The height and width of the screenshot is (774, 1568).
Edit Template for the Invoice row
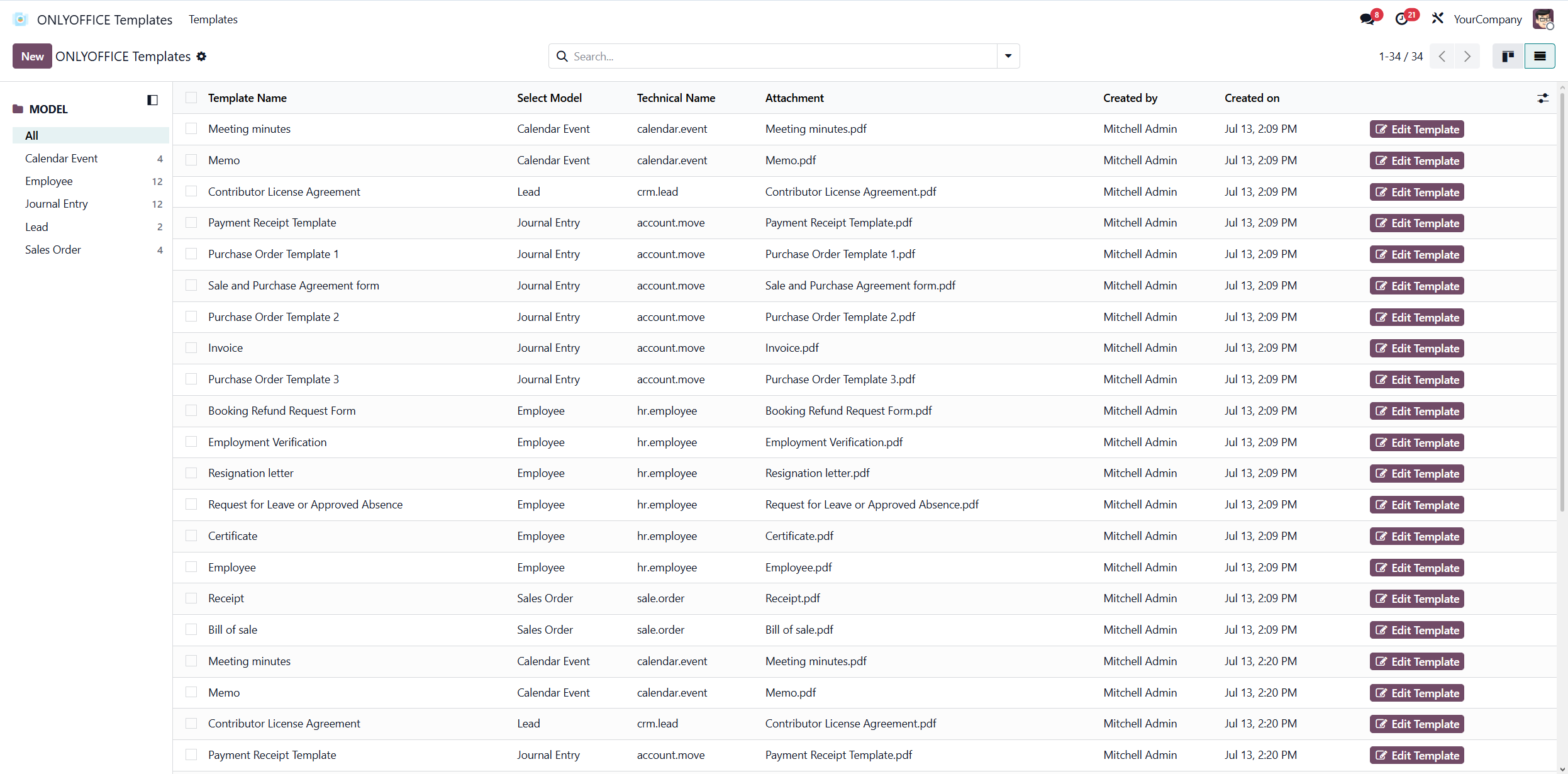coord(1416,348)
